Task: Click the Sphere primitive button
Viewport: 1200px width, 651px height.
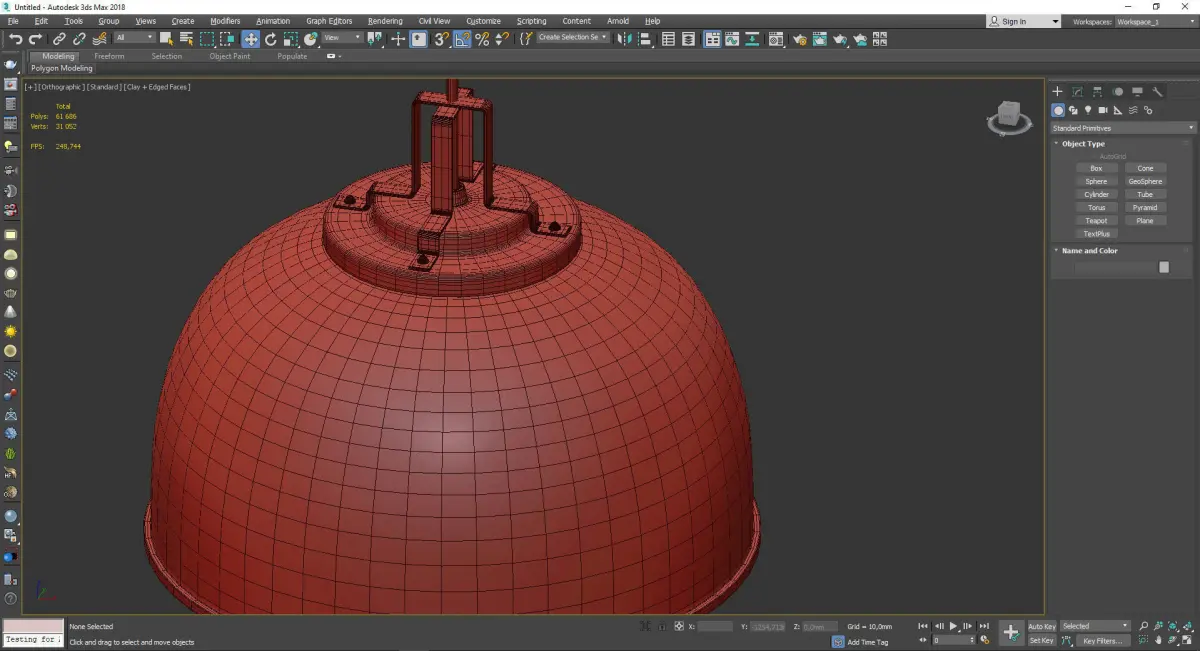Action: coord(1096,182)
